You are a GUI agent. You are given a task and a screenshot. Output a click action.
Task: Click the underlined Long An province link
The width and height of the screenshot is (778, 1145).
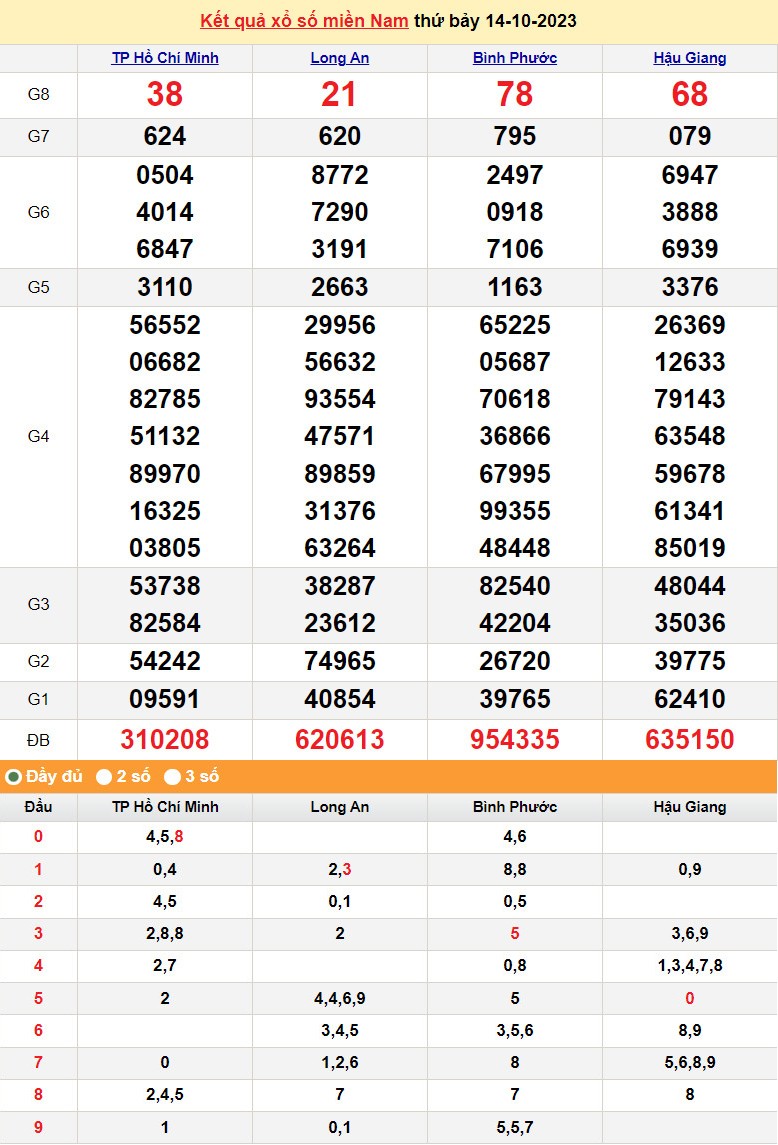pos(340,58)
